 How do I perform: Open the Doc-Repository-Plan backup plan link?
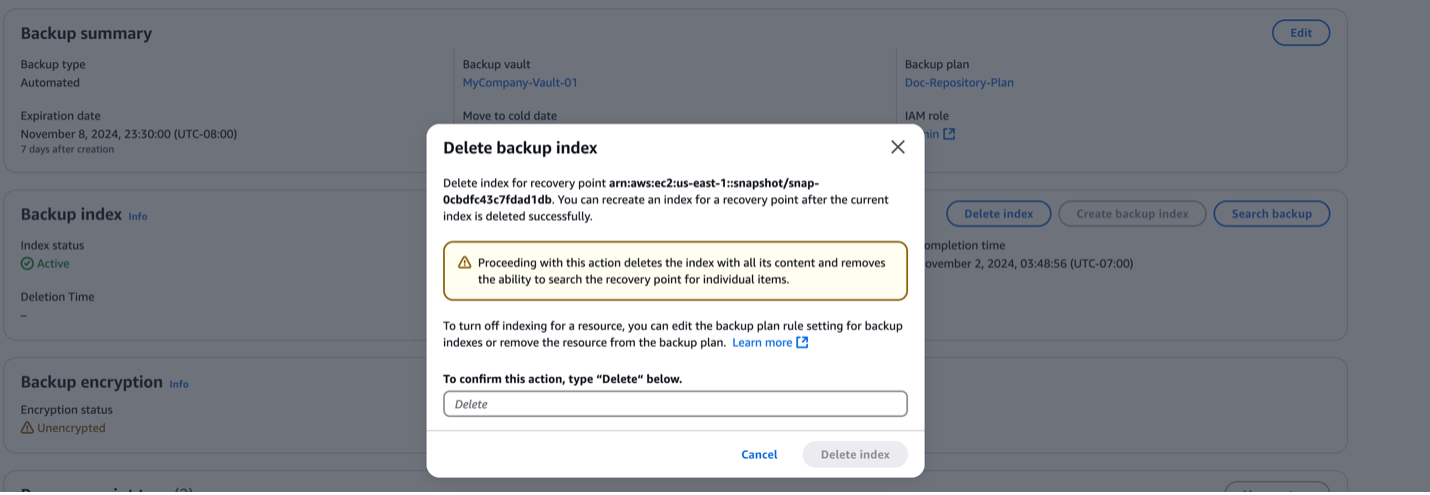(x=959, y=83)
